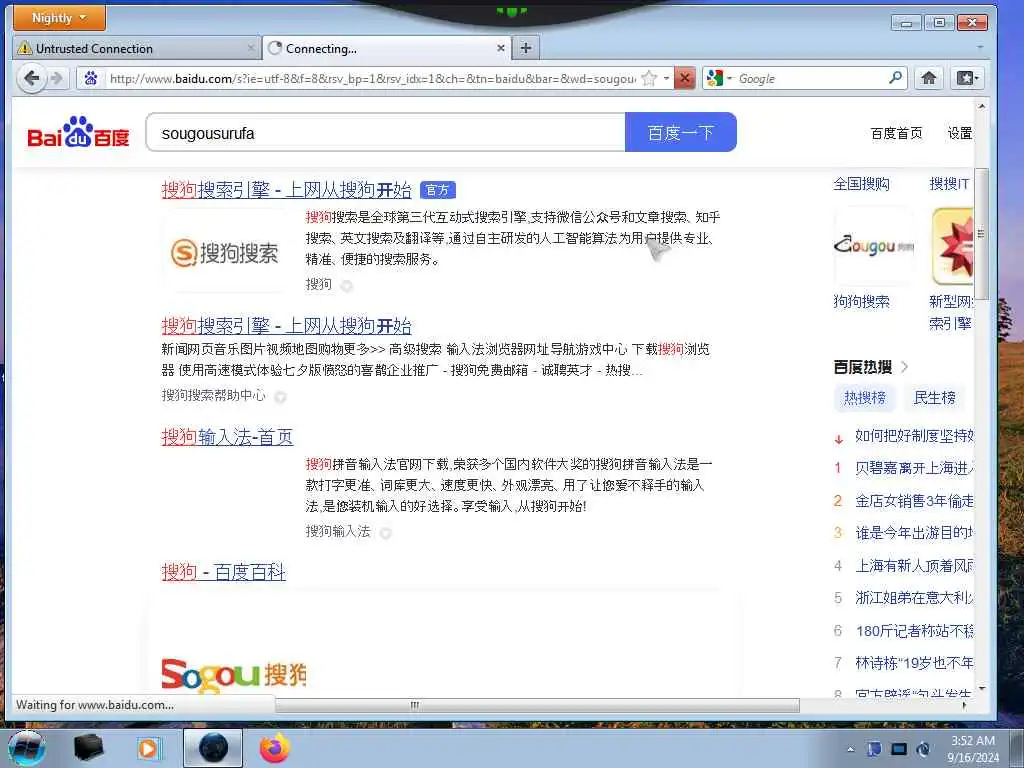Screen dimensions: 1024x768
Task: Switch to the Untrusted Connection tab
Action: tap(136, 48)
